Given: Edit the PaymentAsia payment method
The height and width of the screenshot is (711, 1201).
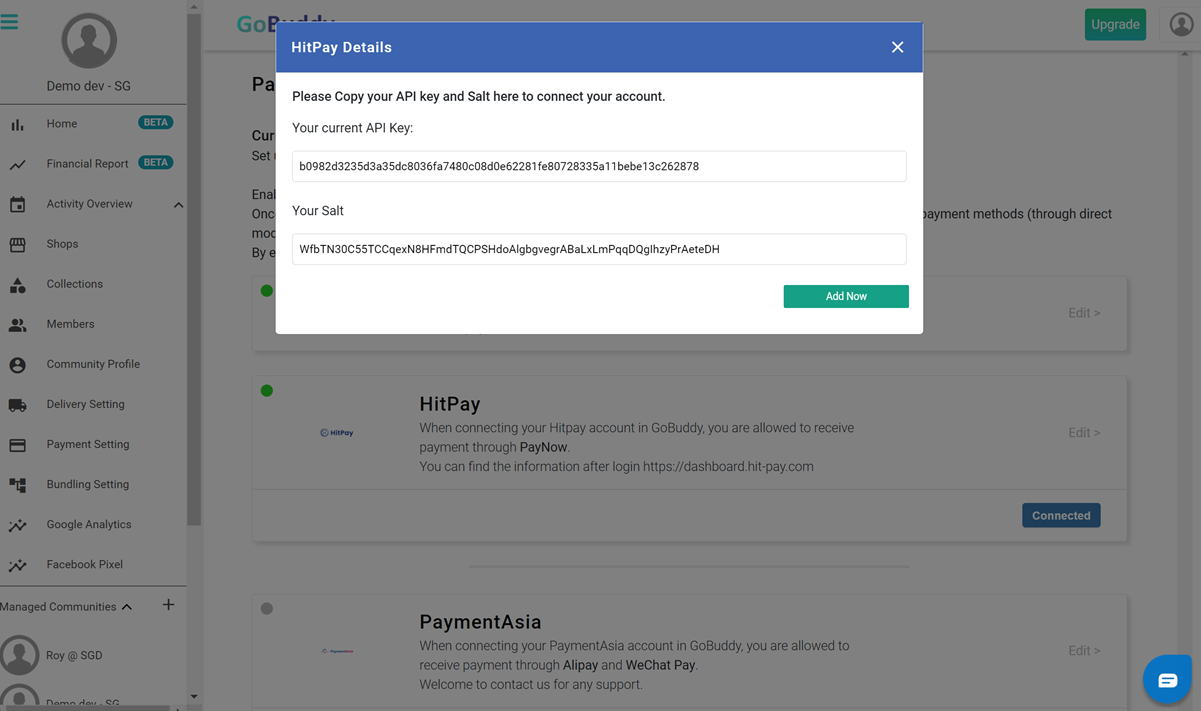Looking at the screenshot, I should pos(1084,651).
